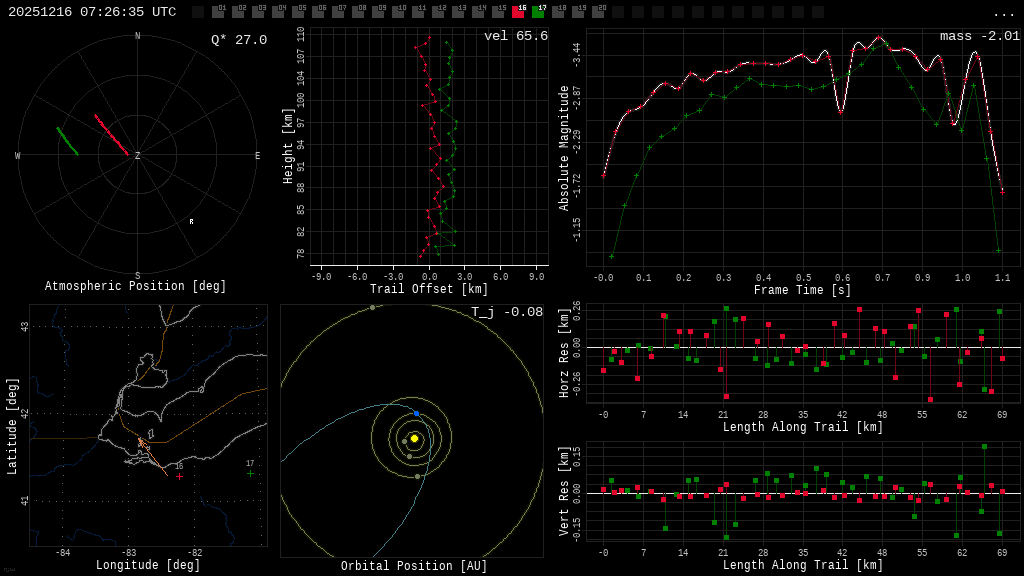
Task: Click the red meteor track in polar plot
Action: click(x=110, y=134)
